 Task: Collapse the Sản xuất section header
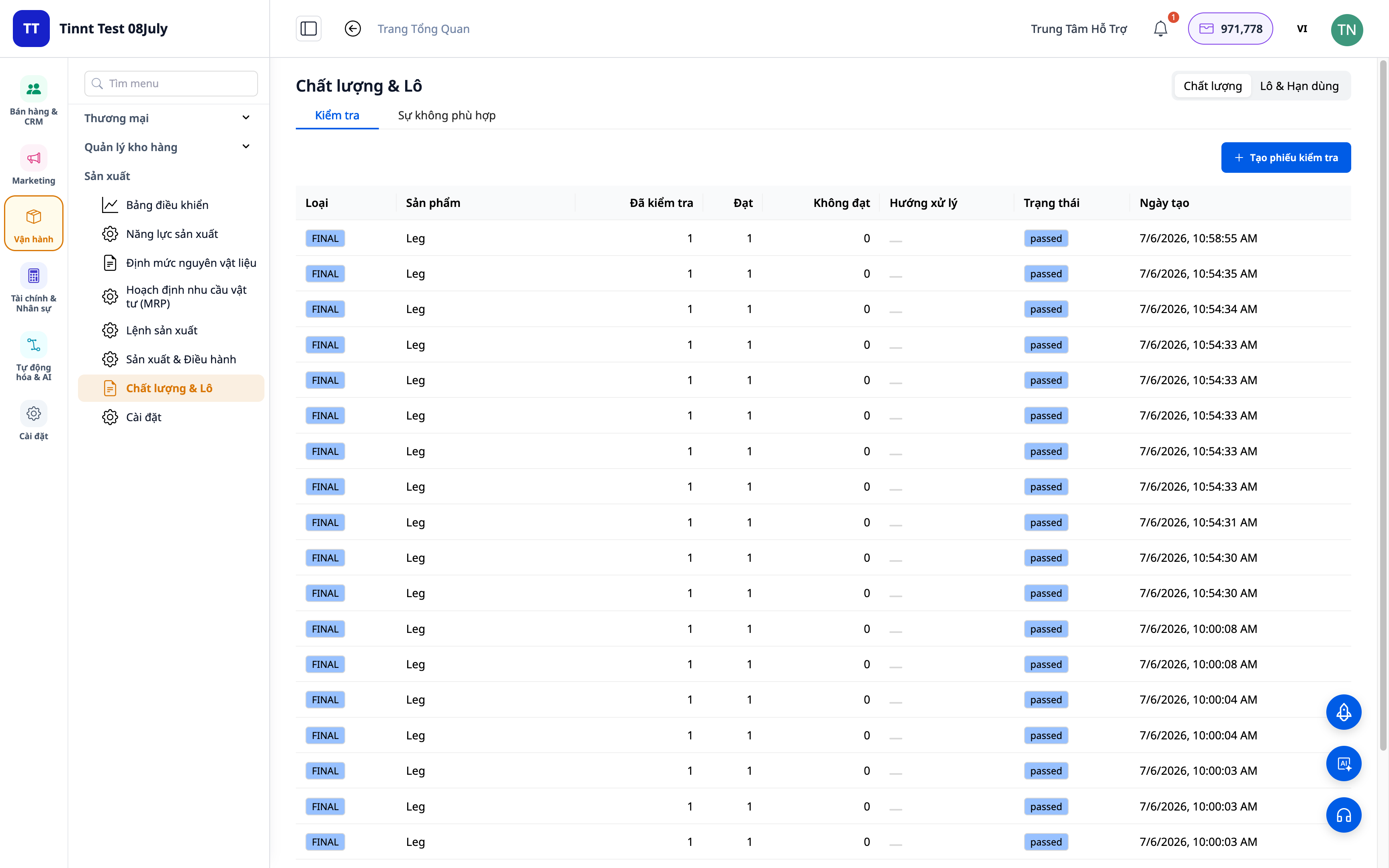(107, 176)
